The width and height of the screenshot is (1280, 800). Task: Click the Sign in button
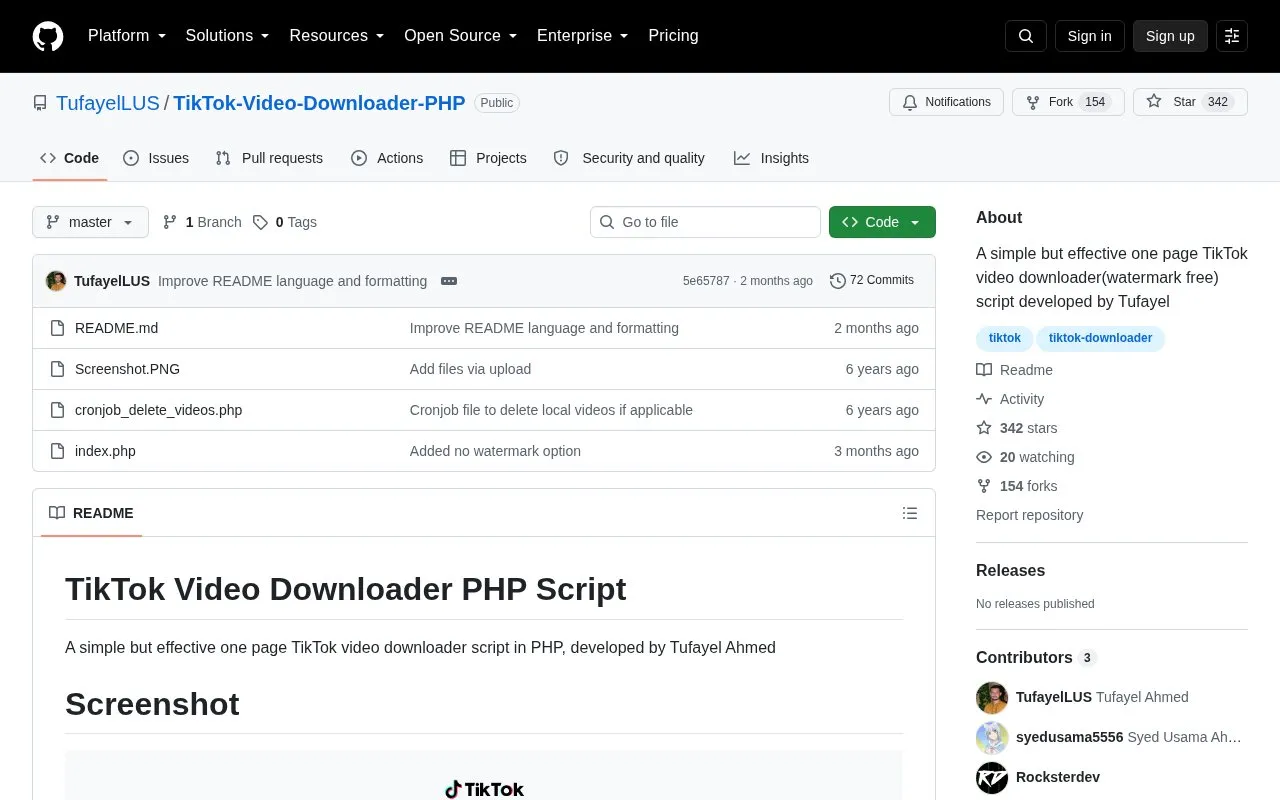[1089, 36]
